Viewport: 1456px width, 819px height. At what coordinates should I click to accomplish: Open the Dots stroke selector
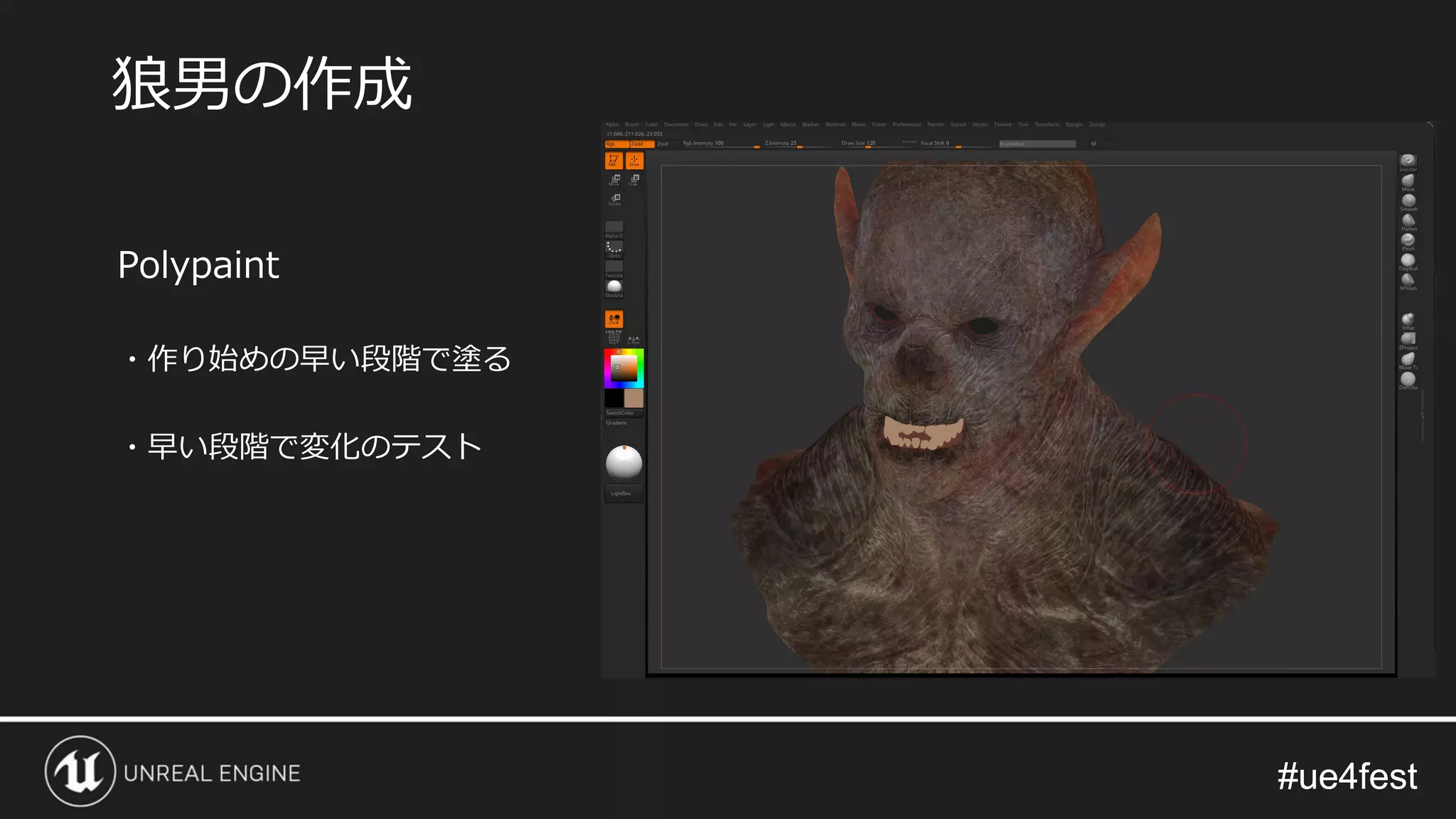[x=614, y=249]
